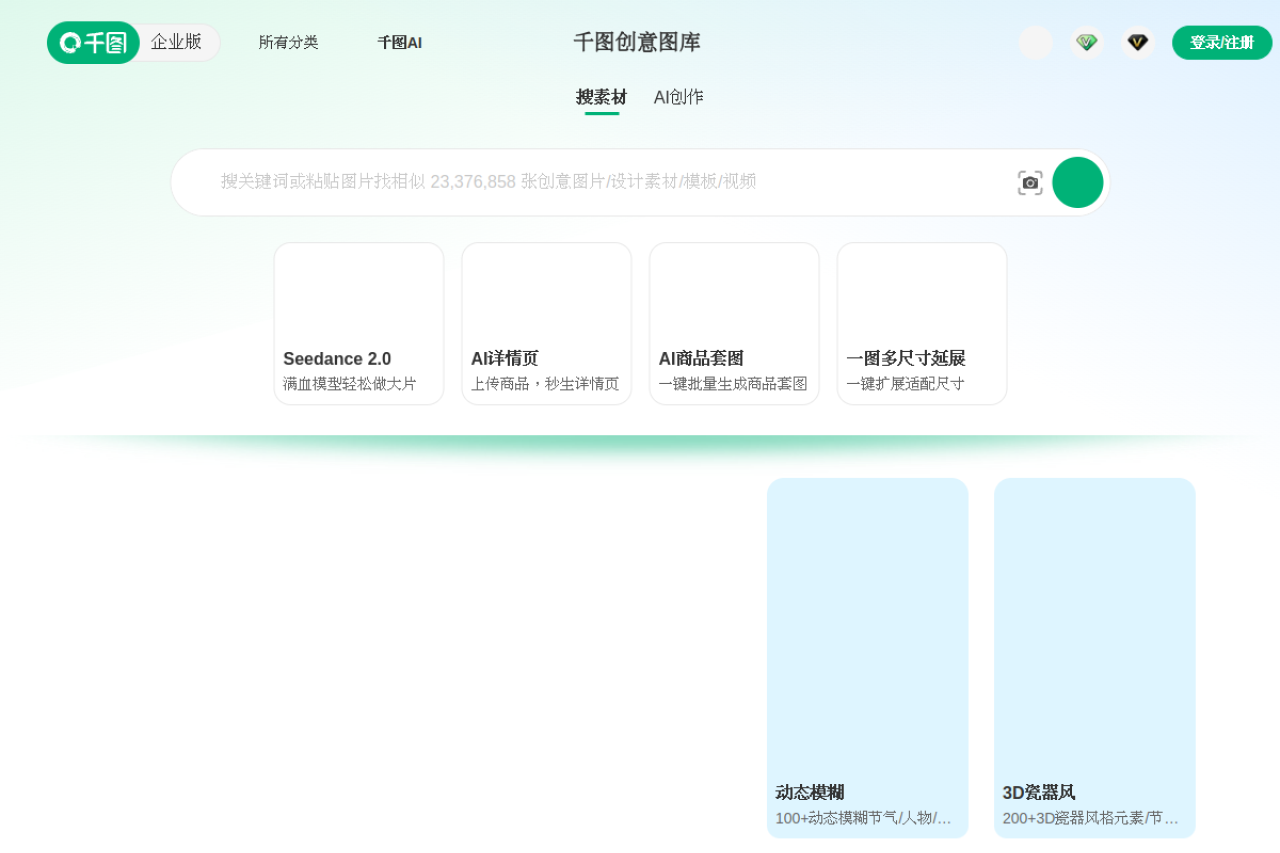The width and height of the screenshot is (1280, 853).
Task: Expand the 所有分类 categories menu
Action: [288, 42]
